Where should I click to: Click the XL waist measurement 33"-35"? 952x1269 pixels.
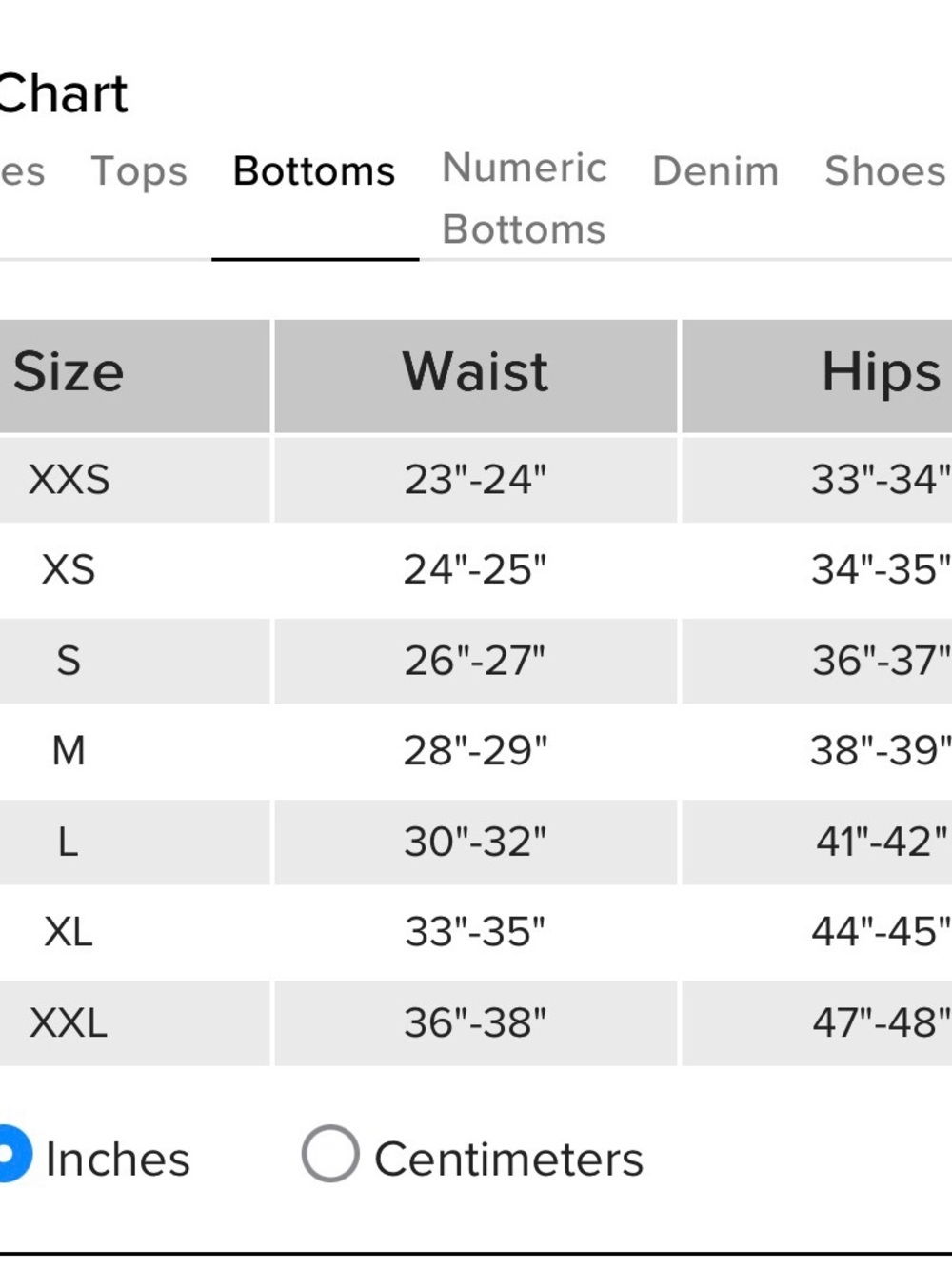click(x=476, y=932)
